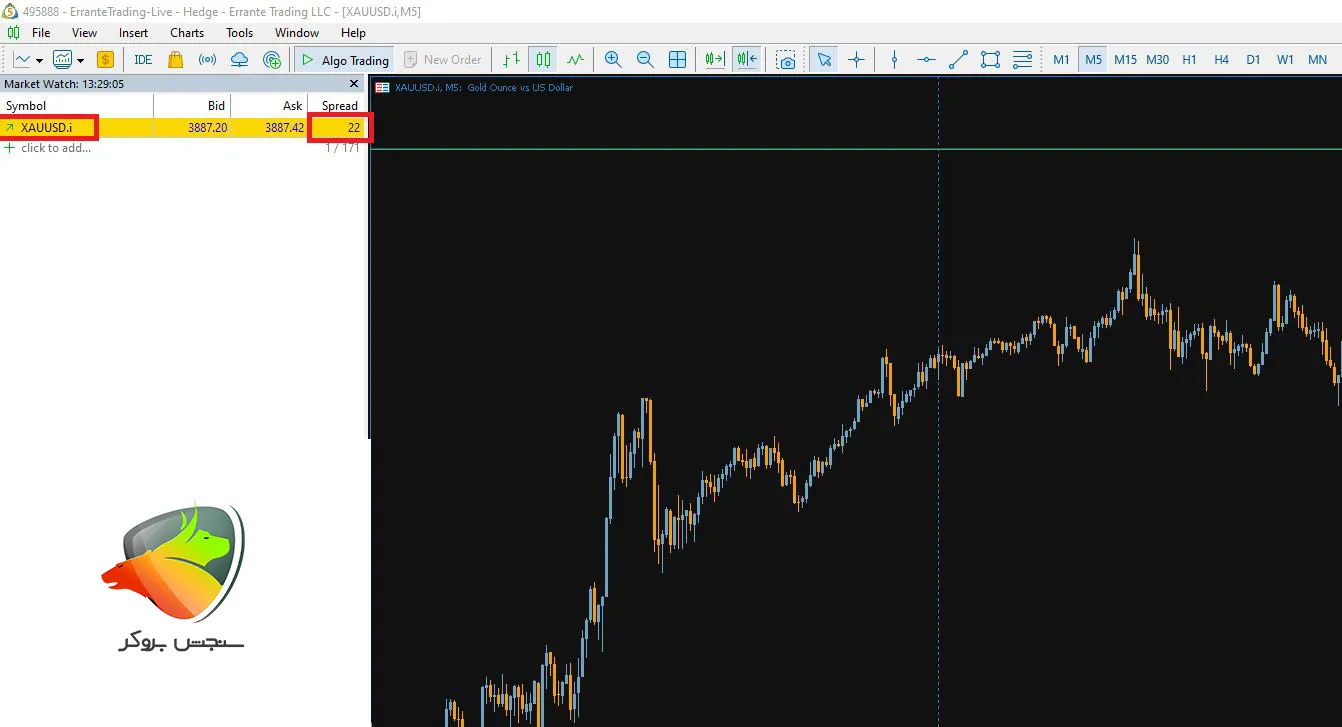Open the MetaEditor IDE

click(143, 60)
